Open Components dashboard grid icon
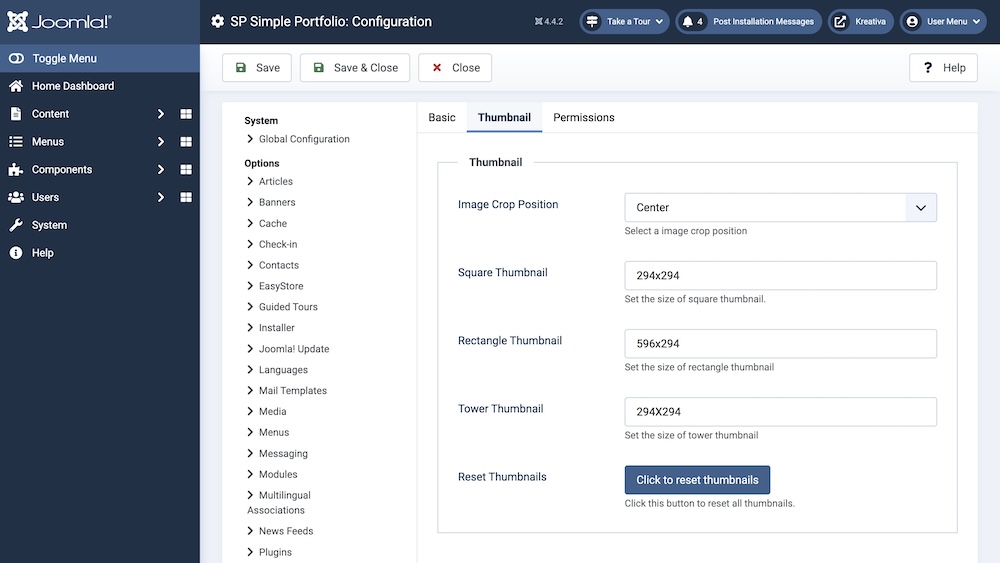Screen dimensions: 1000x563 [x=186, y=170]
